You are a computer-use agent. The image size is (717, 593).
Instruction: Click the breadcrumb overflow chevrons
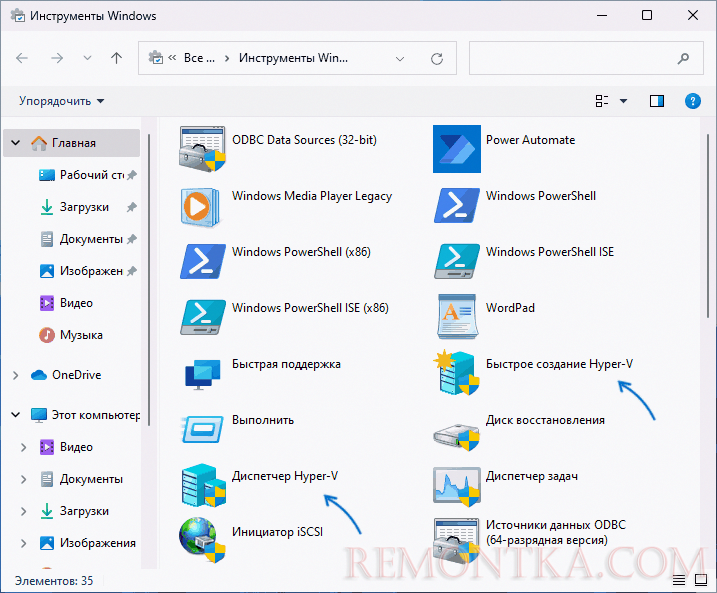[x=172, y=58]
